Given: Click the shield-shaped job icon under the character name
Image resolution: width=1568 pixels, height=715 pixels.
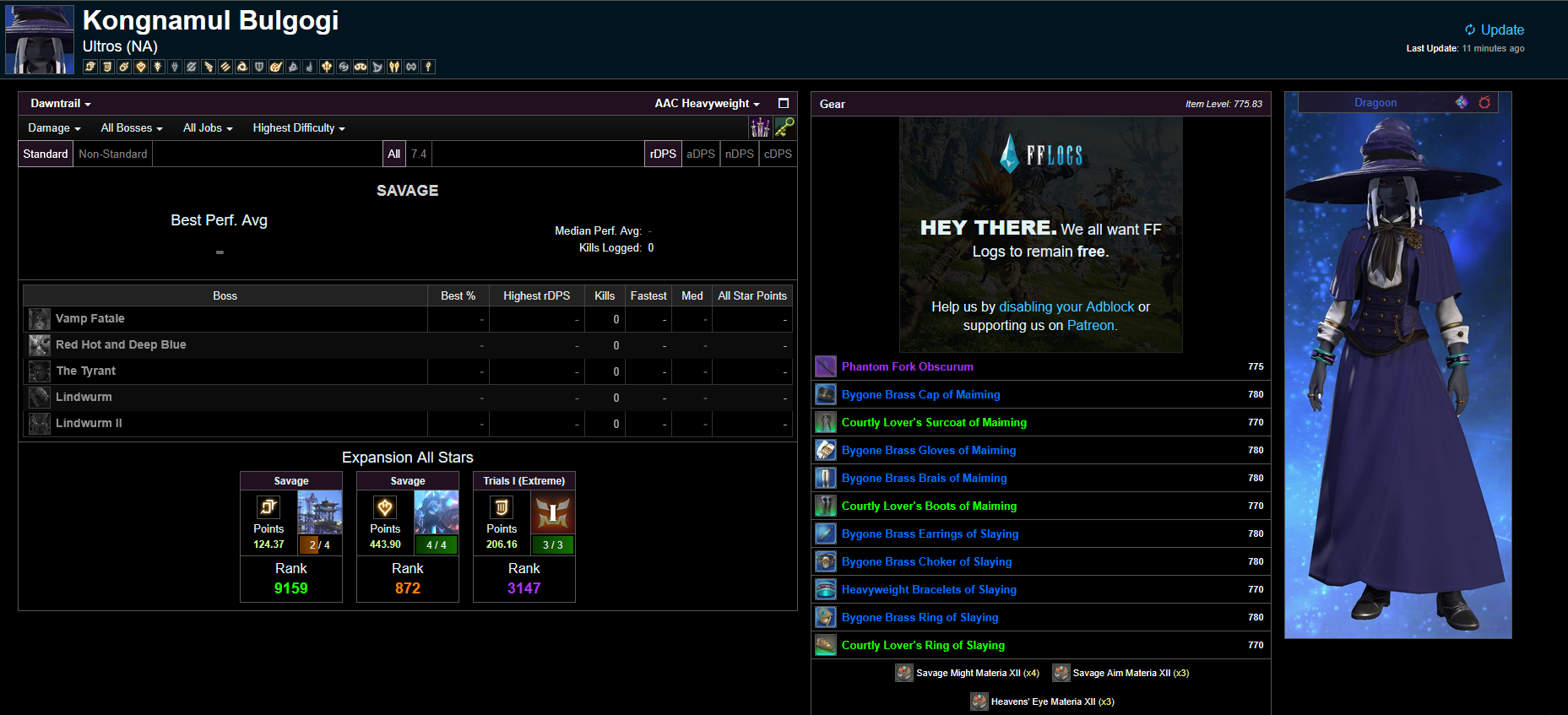Looking at the screenshot, I should coord(259,67).
